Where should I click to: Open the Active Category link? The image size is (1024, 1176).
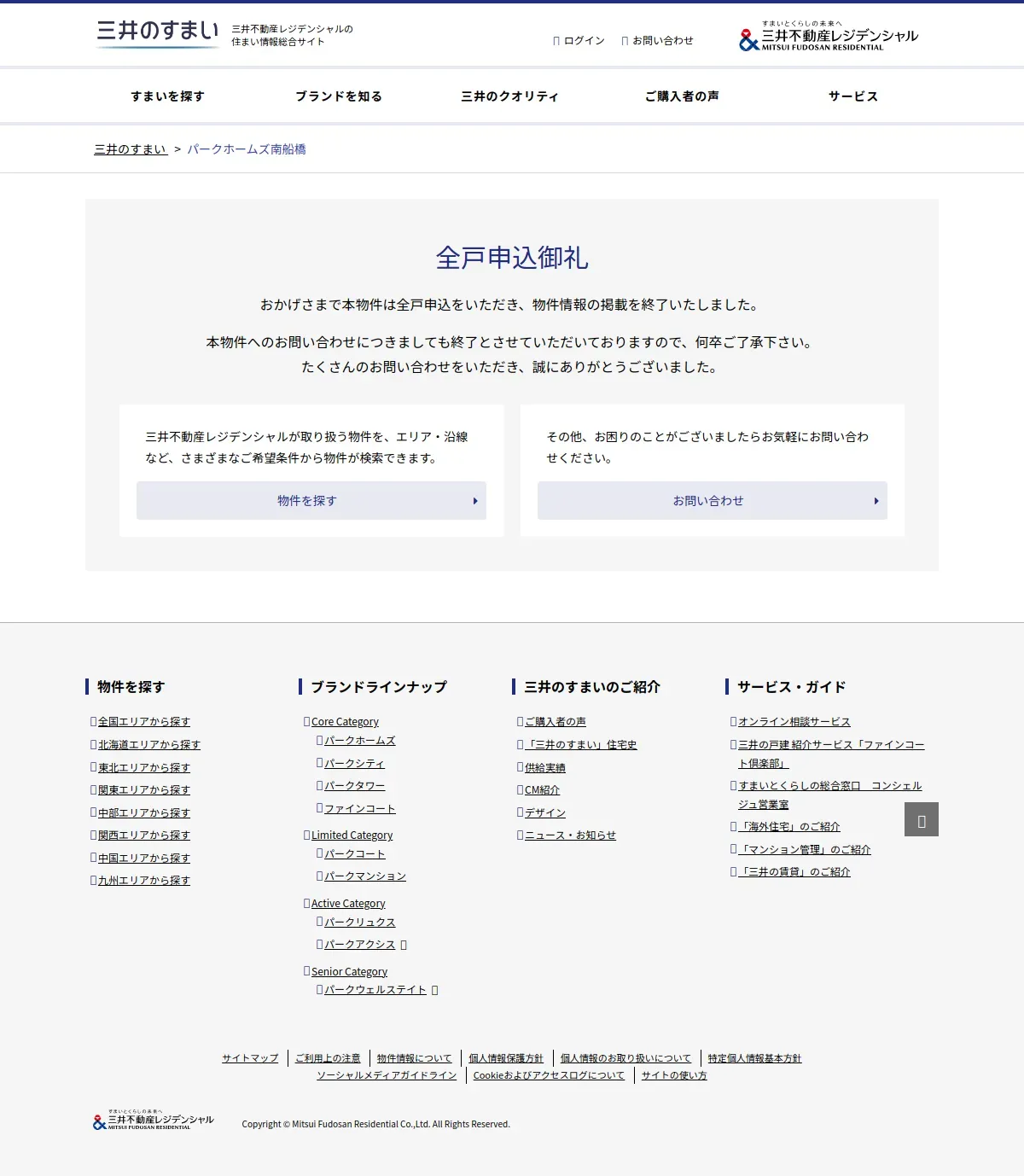[348, 904]
